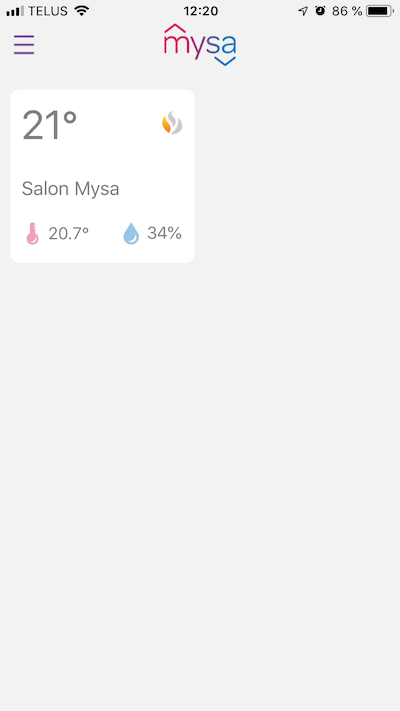400x711 pixels.
Task: Open the purple hamburger menu
Action: [x=24, y=45]
